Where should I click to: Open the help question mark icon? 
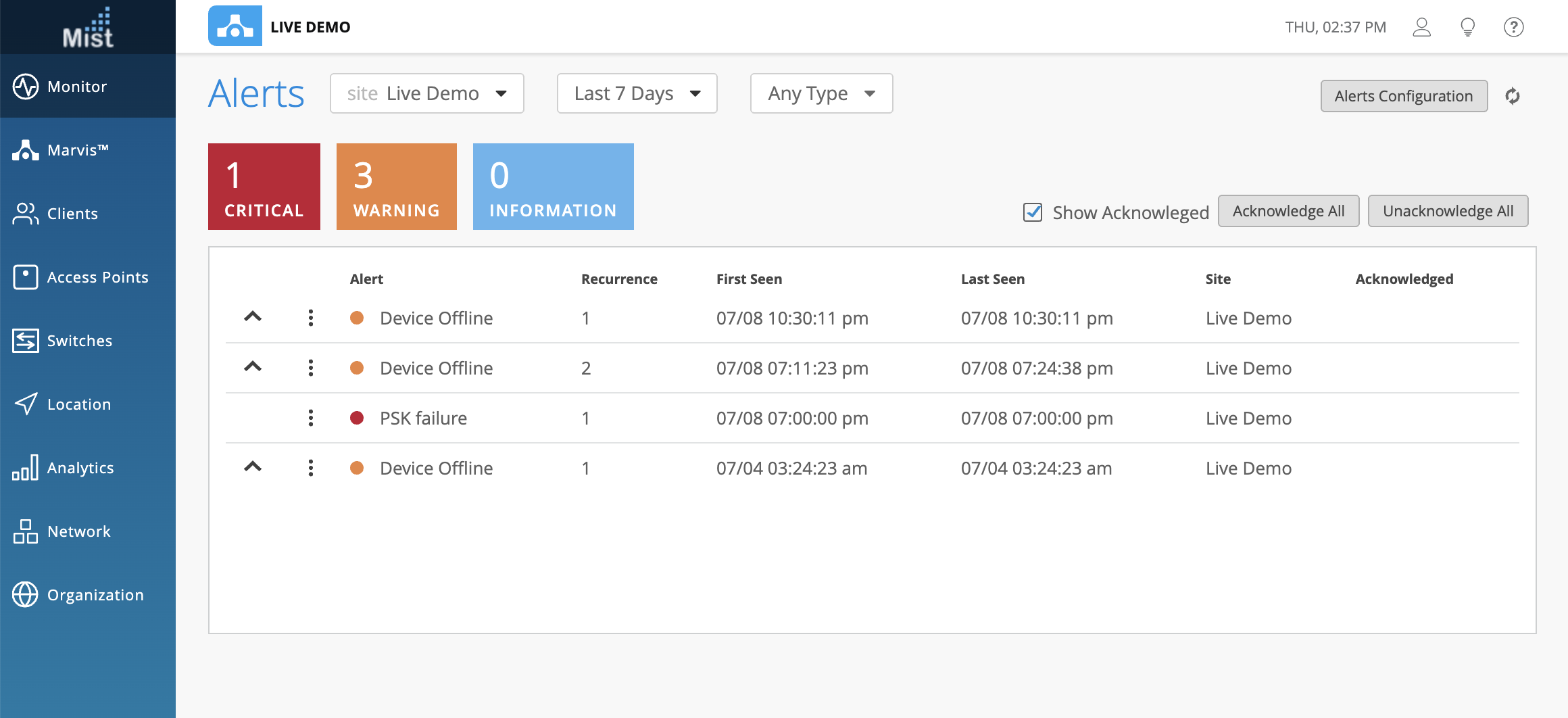pos(1513,27)
